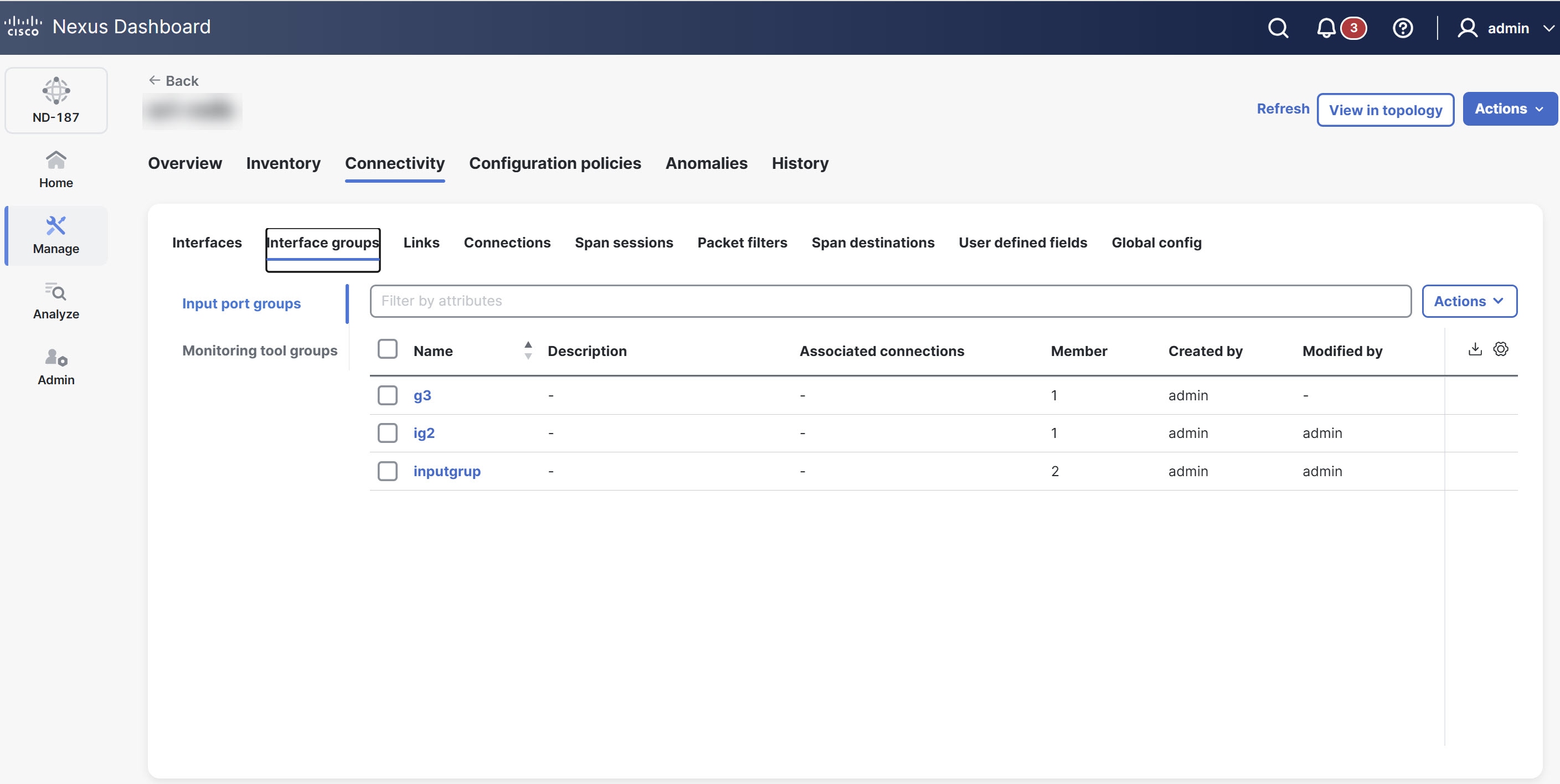This screenshot has width=1560, height=784.
Task: Go to Home in sidebar
Action: 56,169
